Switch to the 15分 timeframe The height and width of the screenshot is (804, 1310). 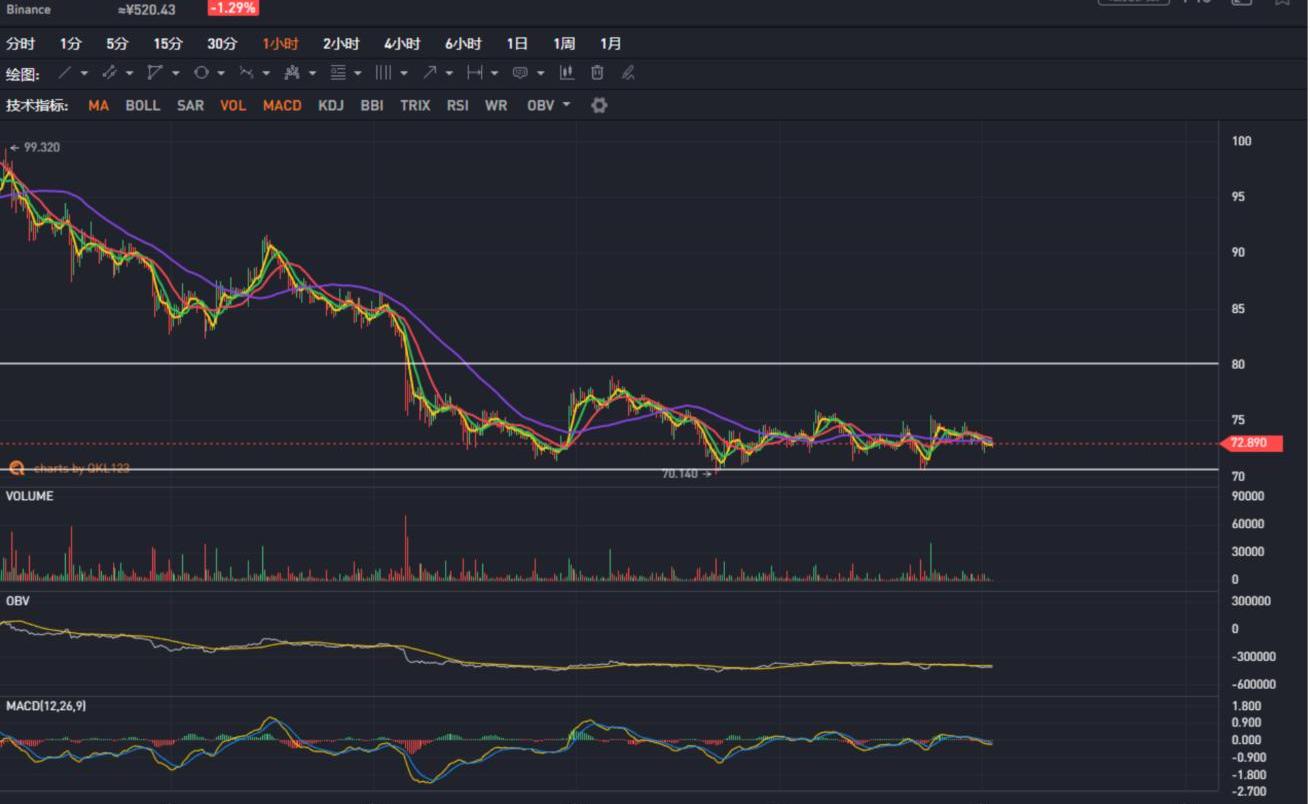click(168, 44)
